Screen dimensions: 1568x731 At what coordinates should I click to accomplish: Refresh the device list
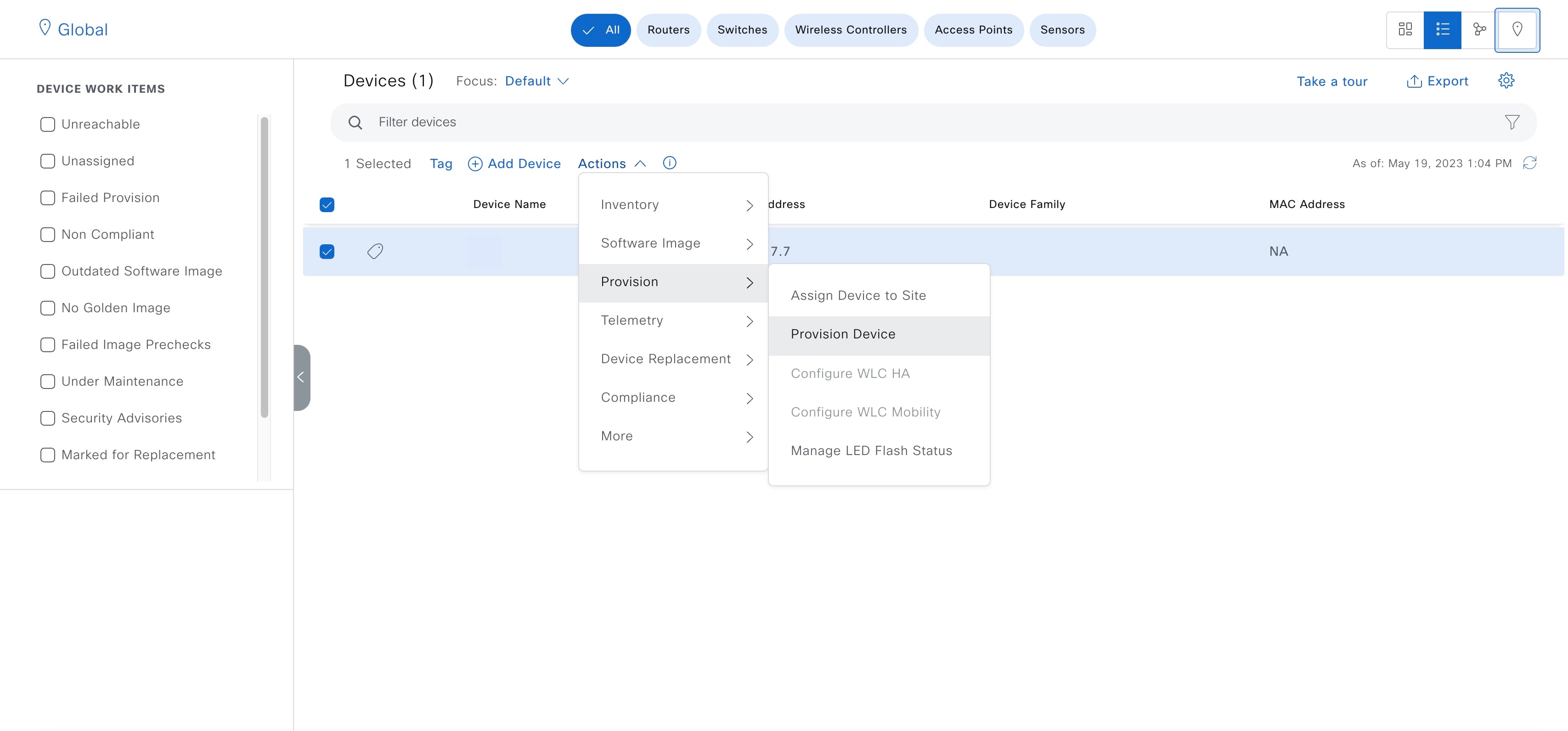tap(1530, 163)
